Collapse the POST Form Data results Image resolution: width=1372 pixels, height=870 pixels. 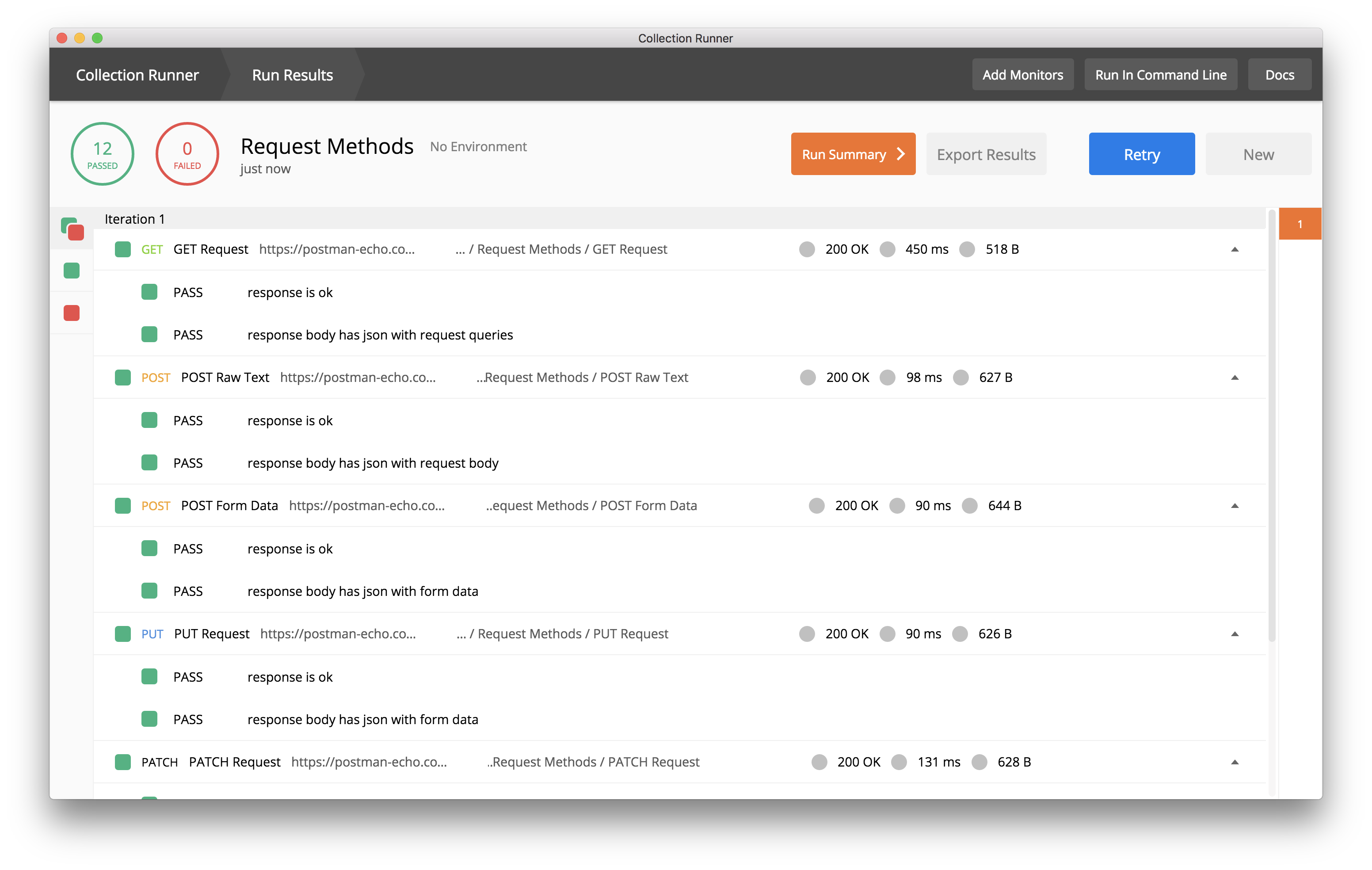point(1235,505)
